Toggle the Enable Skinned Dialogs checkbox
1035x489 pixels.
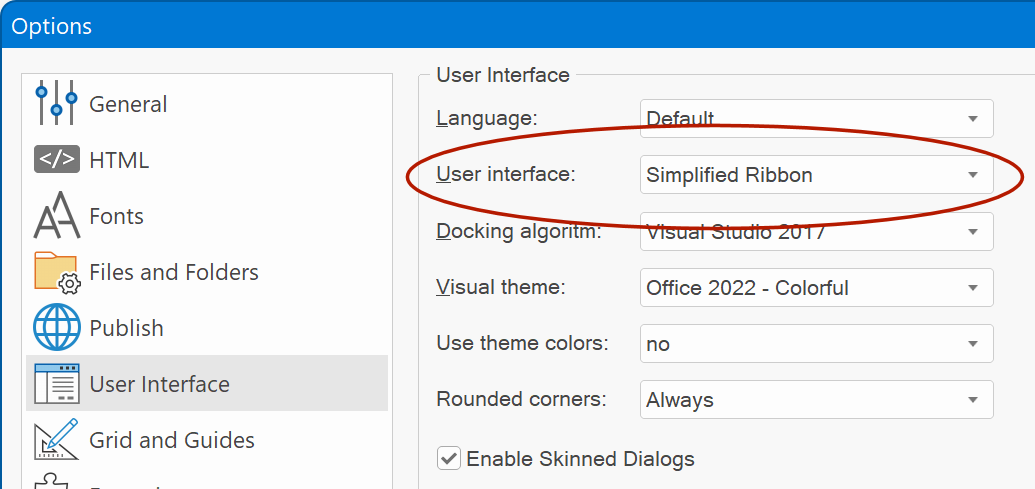[x=449, y=459]
